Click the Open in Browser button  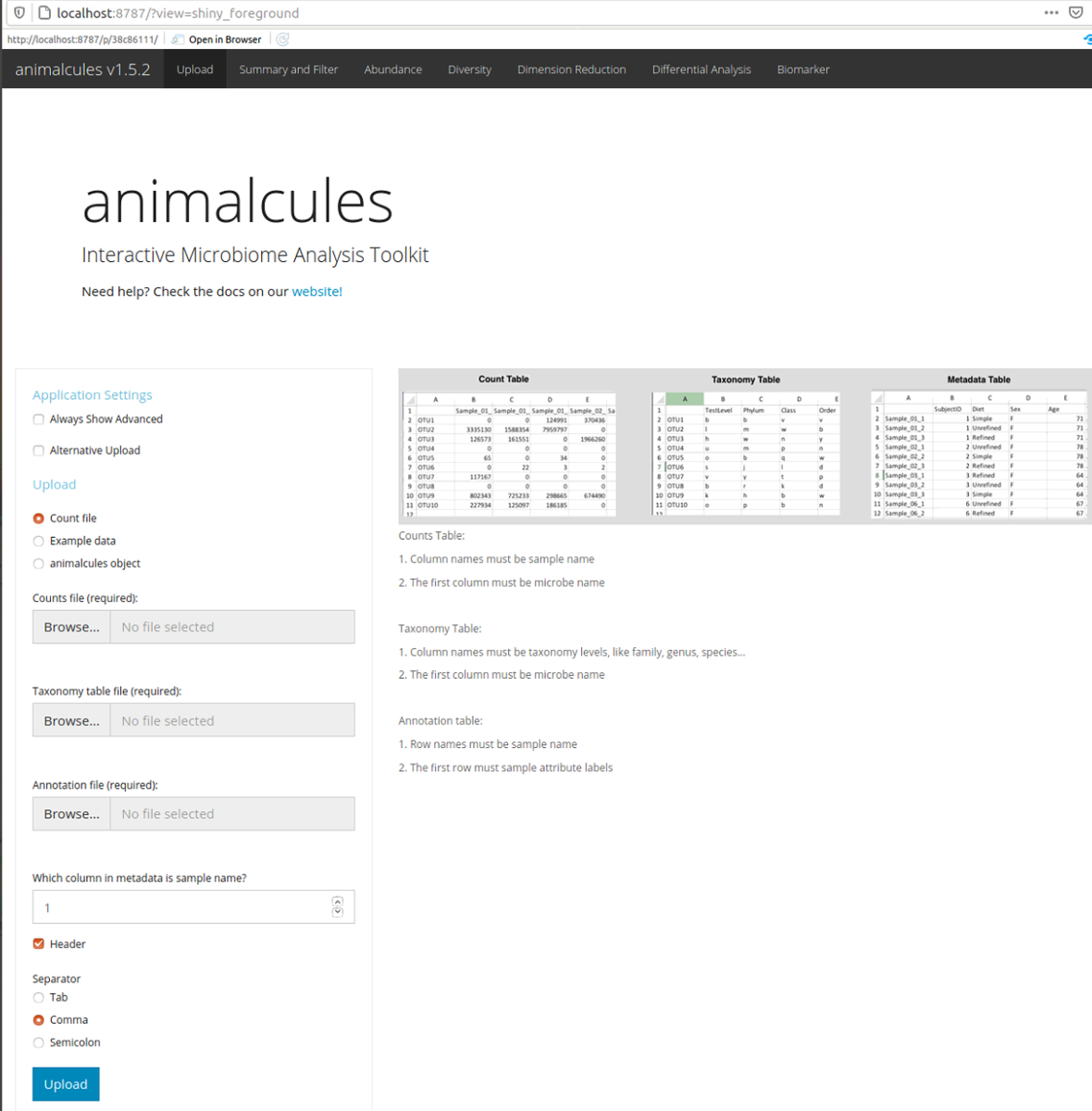point(217,40)
